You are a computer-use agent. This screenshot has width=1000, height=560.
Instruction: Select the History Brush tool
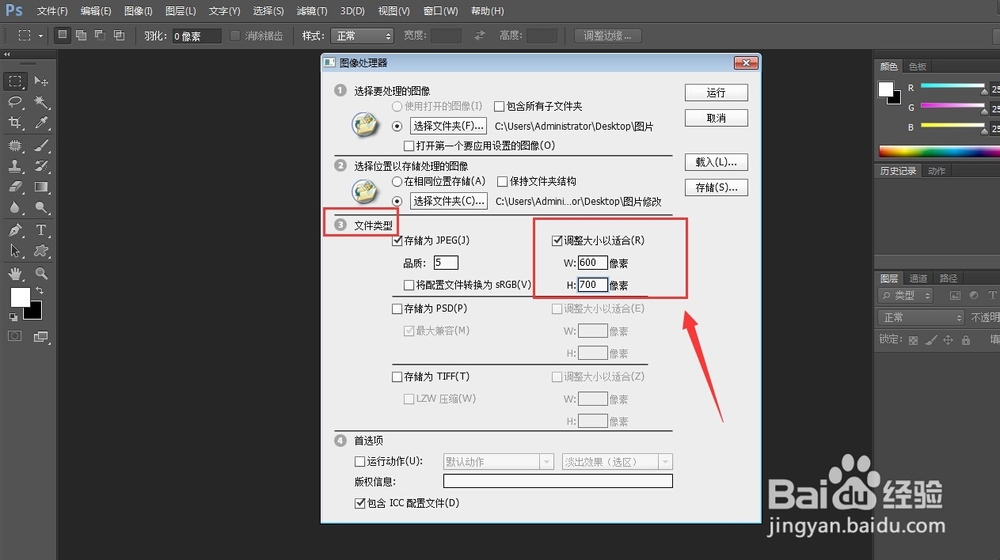[x=41, y=166]
